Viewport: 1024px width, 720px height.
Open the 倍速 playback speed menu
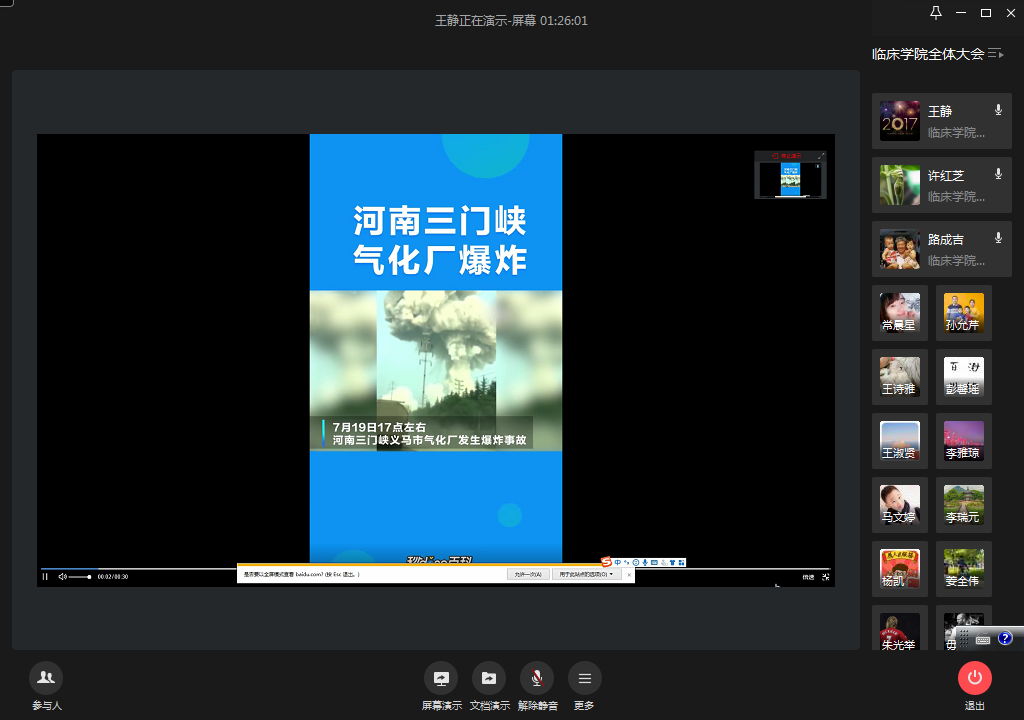[x=807, y=577]
